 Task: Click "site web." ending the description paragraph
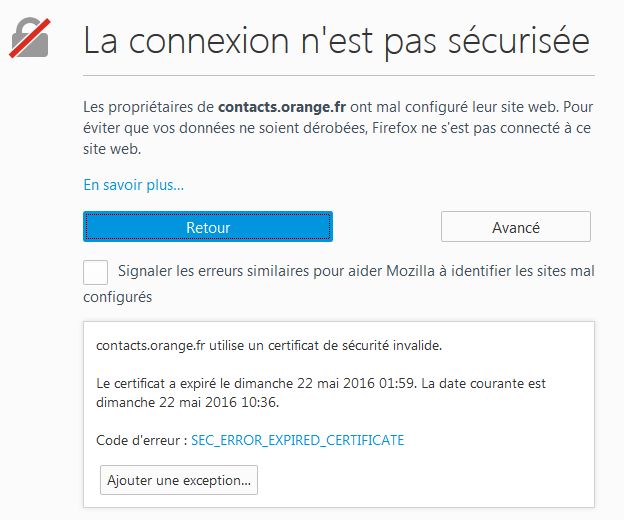pos(112,149)
